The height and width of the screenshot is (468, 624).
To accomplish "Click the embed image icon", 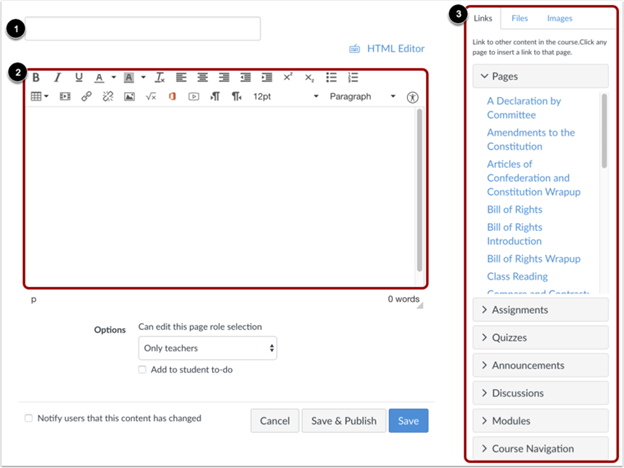I will [129, 96].
